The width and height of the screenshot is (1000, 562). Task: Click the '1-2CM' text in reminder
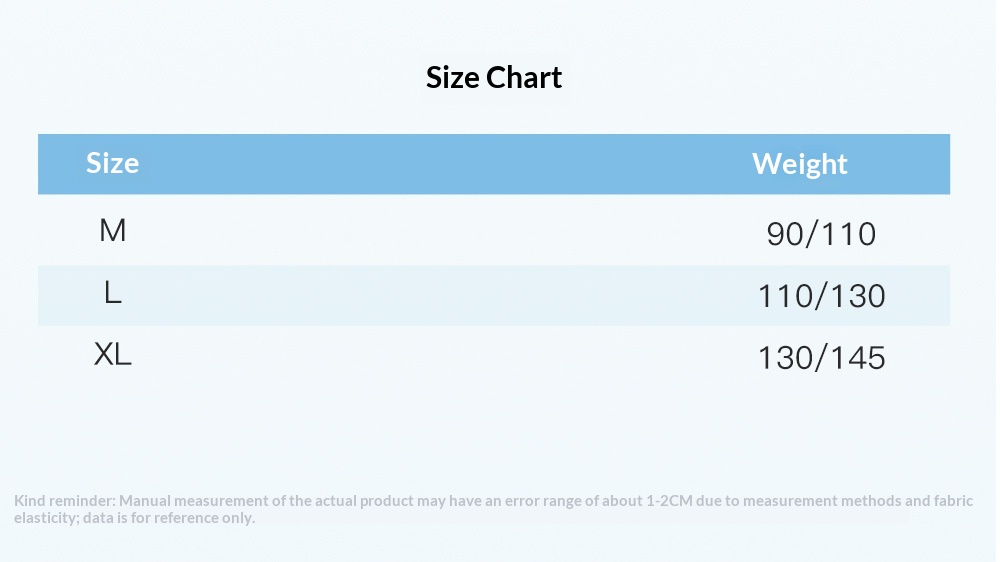coord(669,501)
